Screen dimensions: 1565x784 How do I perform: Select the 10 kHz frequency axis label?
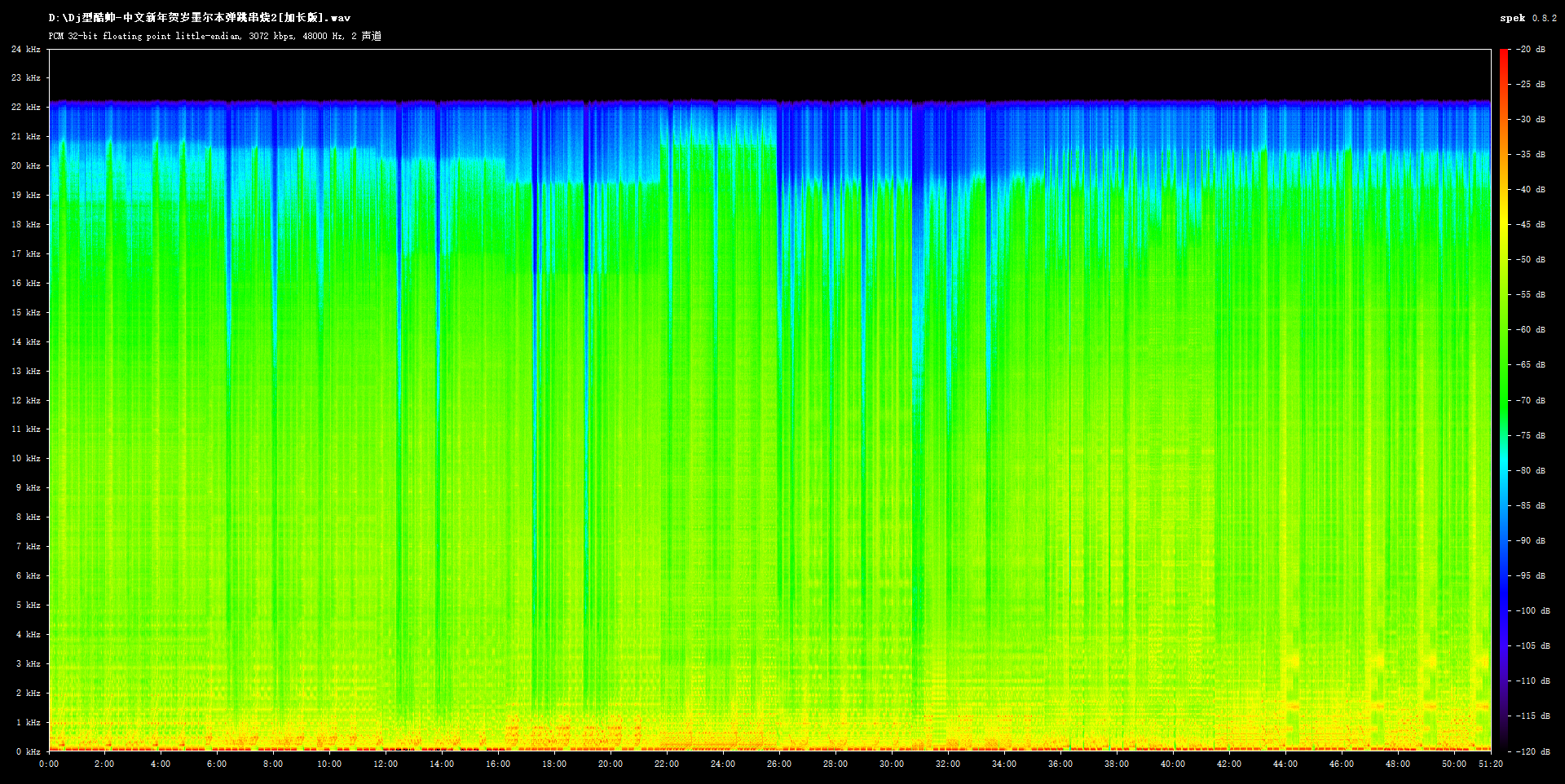coord(25,459)
